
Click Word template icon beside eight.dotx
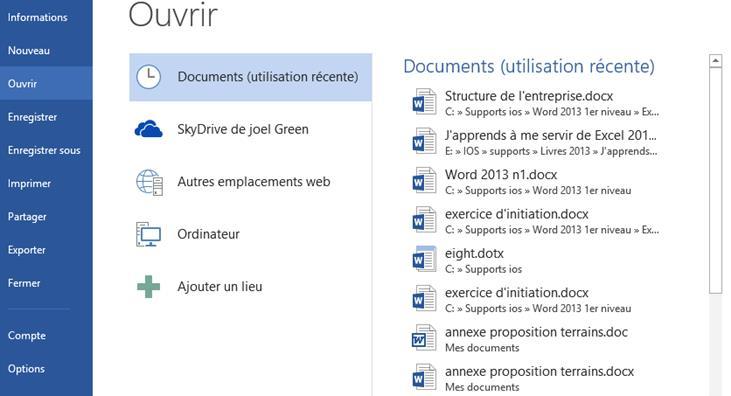(x=424, y=259)
